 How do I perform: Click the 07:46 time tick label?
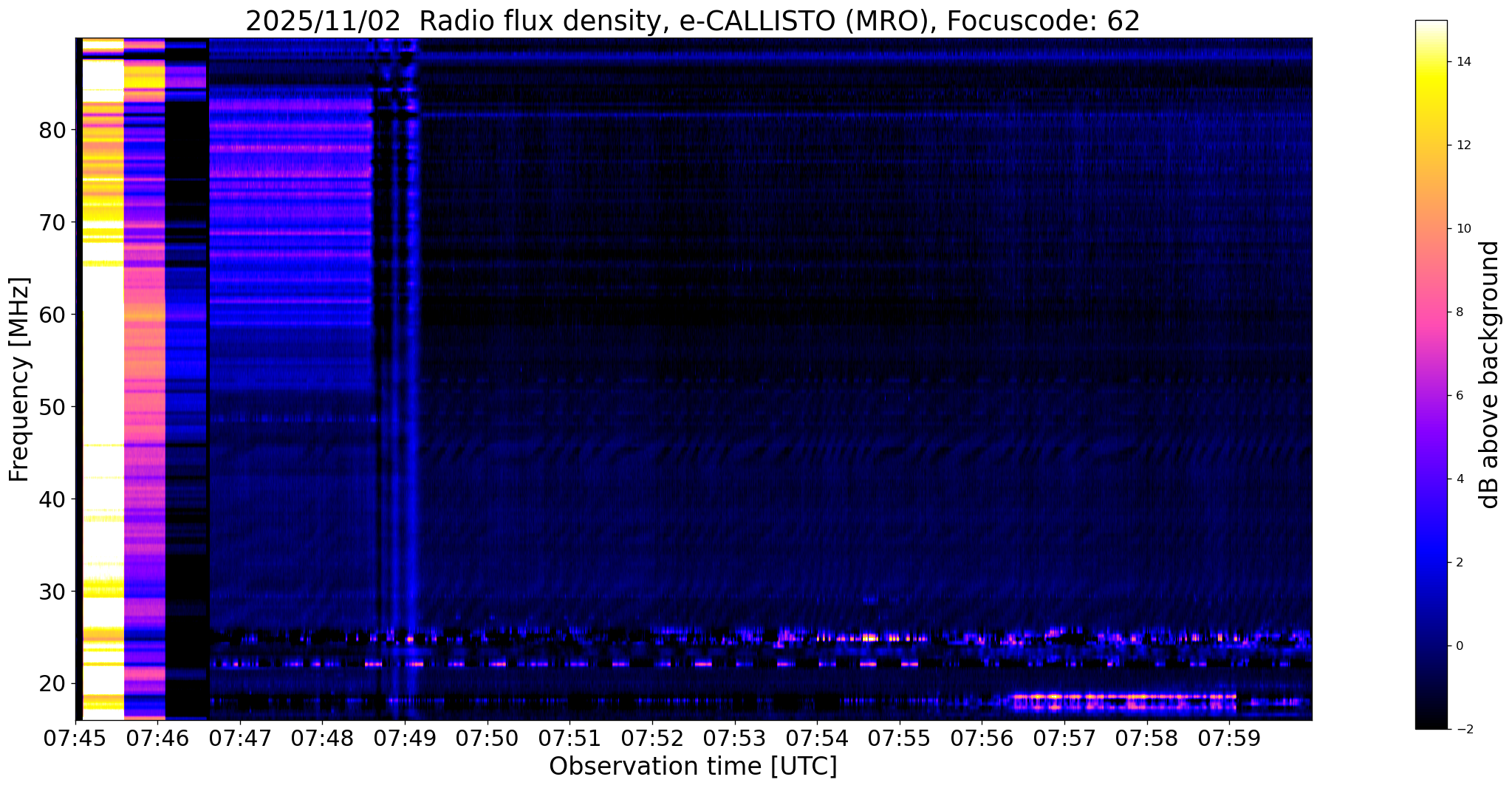157,738
